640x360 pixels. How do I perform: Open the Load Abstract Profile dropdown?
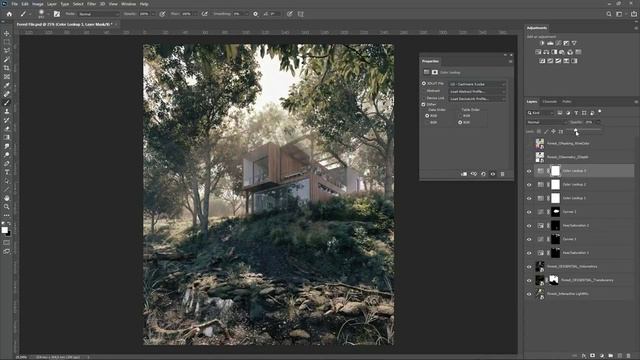[477, 91]
